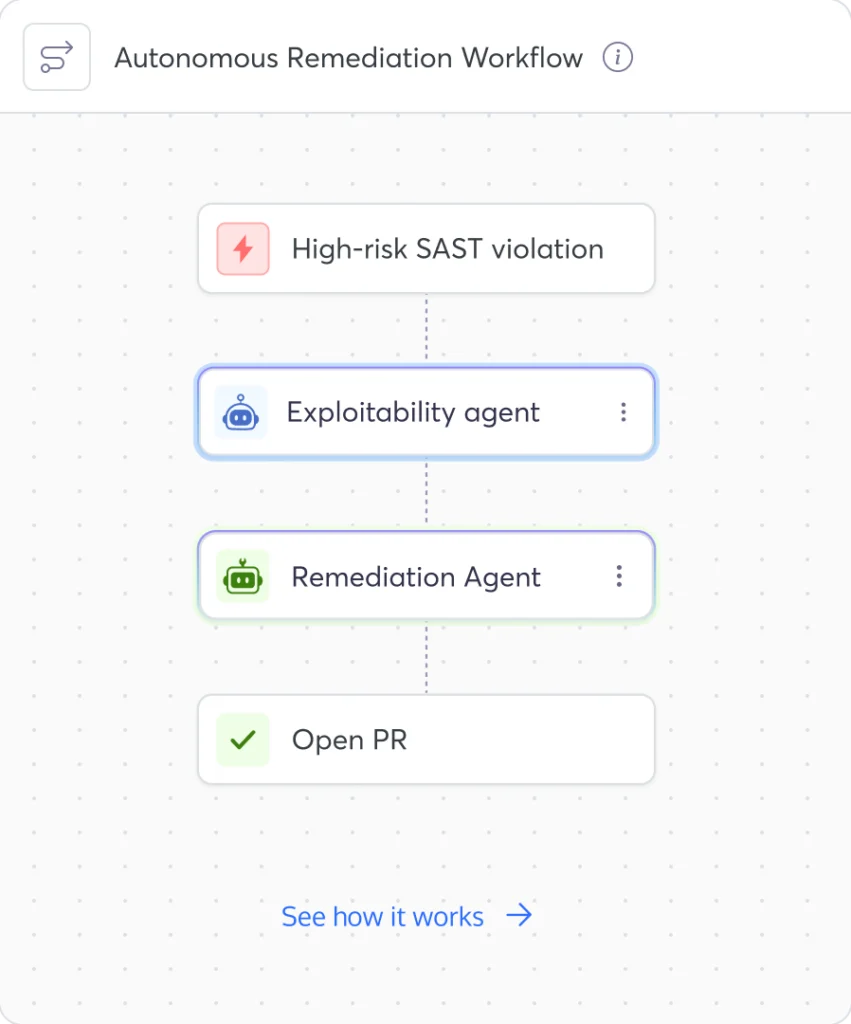The image size is (851, 1024).
Task: Click the Autonomous Remediation Workflow title
Action: 349,57
